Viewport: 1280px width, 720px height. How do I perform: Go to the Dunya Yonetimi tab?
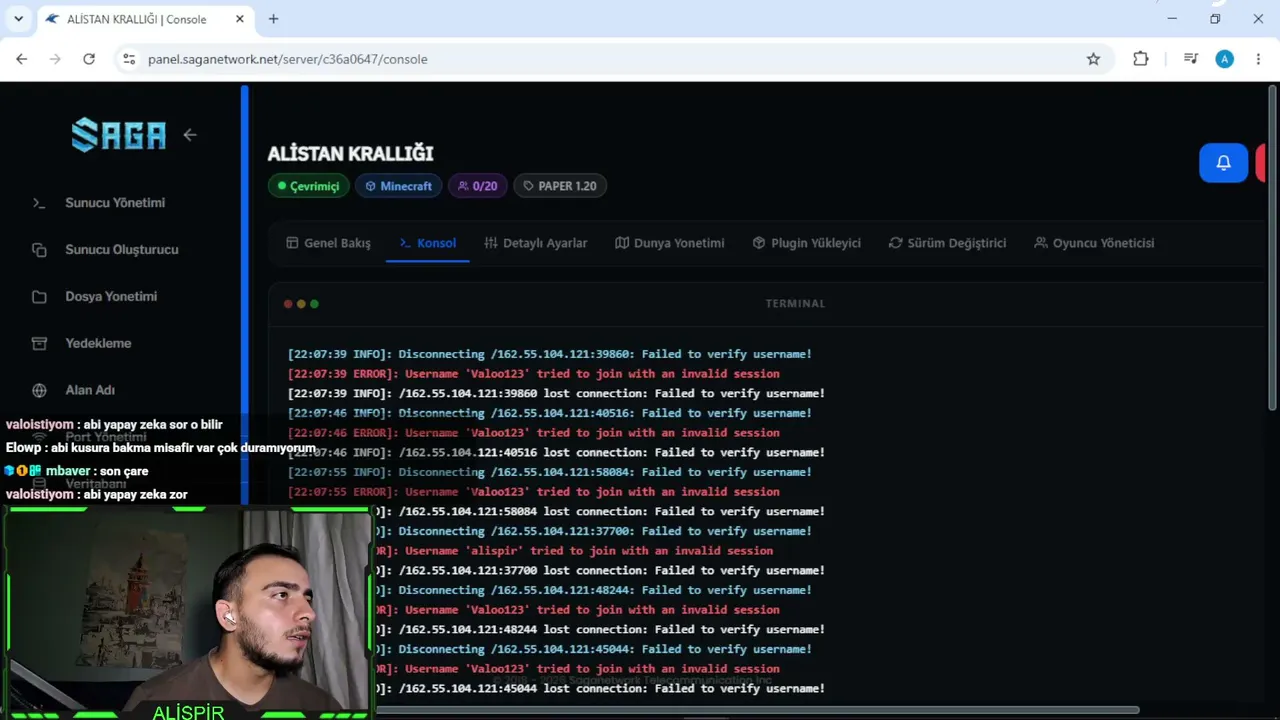coord(669,243)
